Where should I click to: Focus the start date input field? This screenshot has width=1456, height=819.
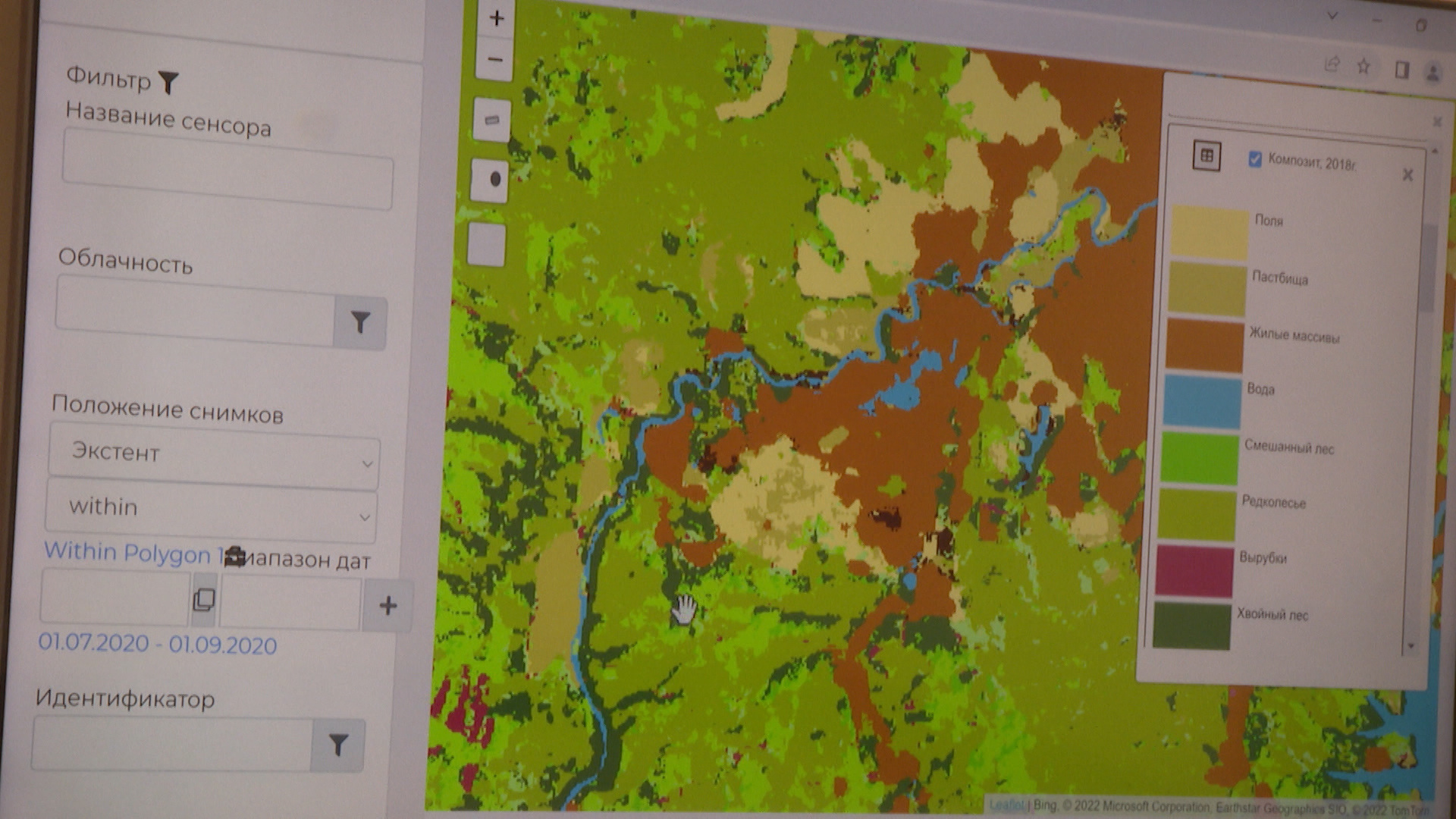pos(115,598)
